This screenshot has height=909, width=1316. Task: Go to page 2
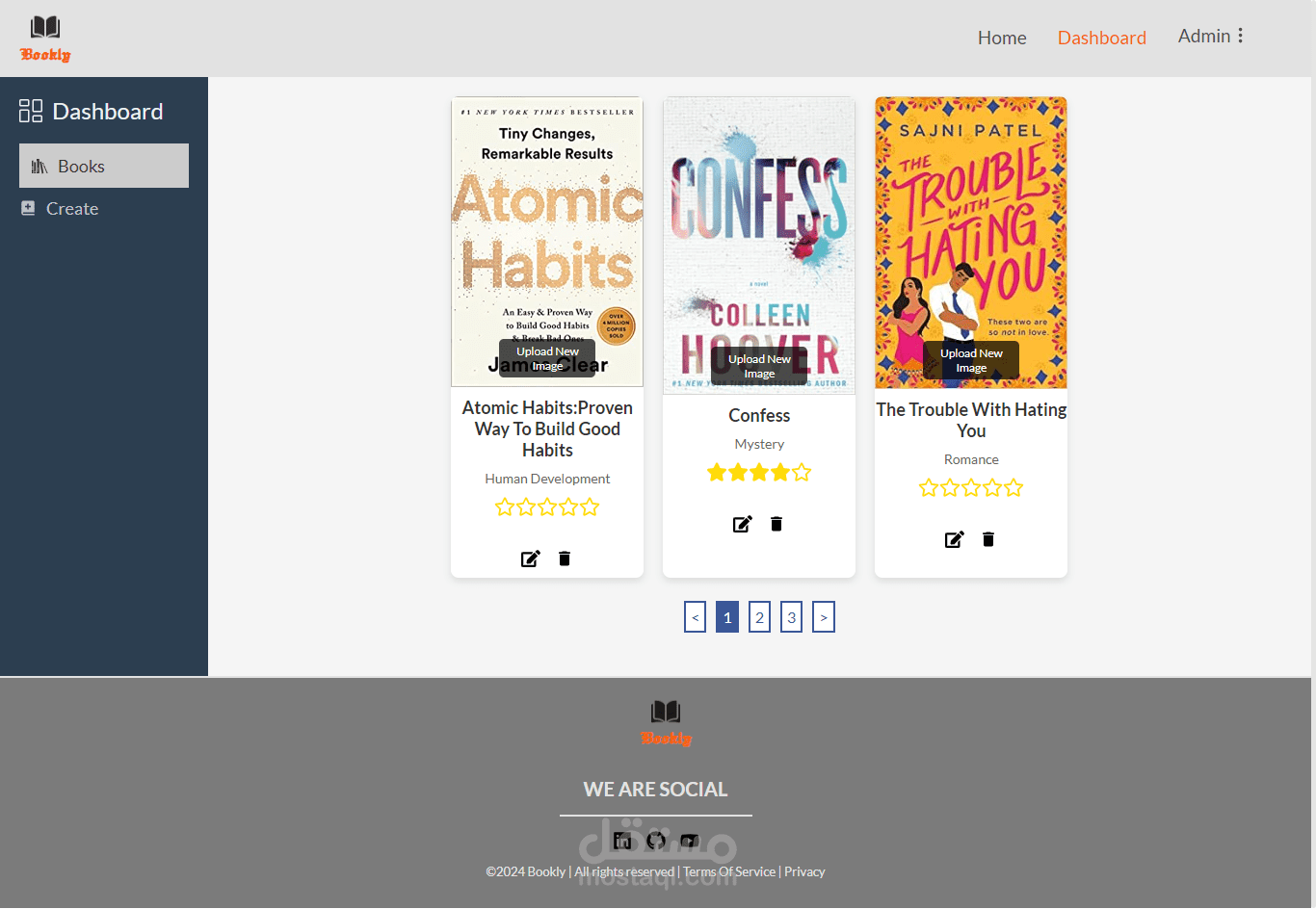tap(759, 617)
